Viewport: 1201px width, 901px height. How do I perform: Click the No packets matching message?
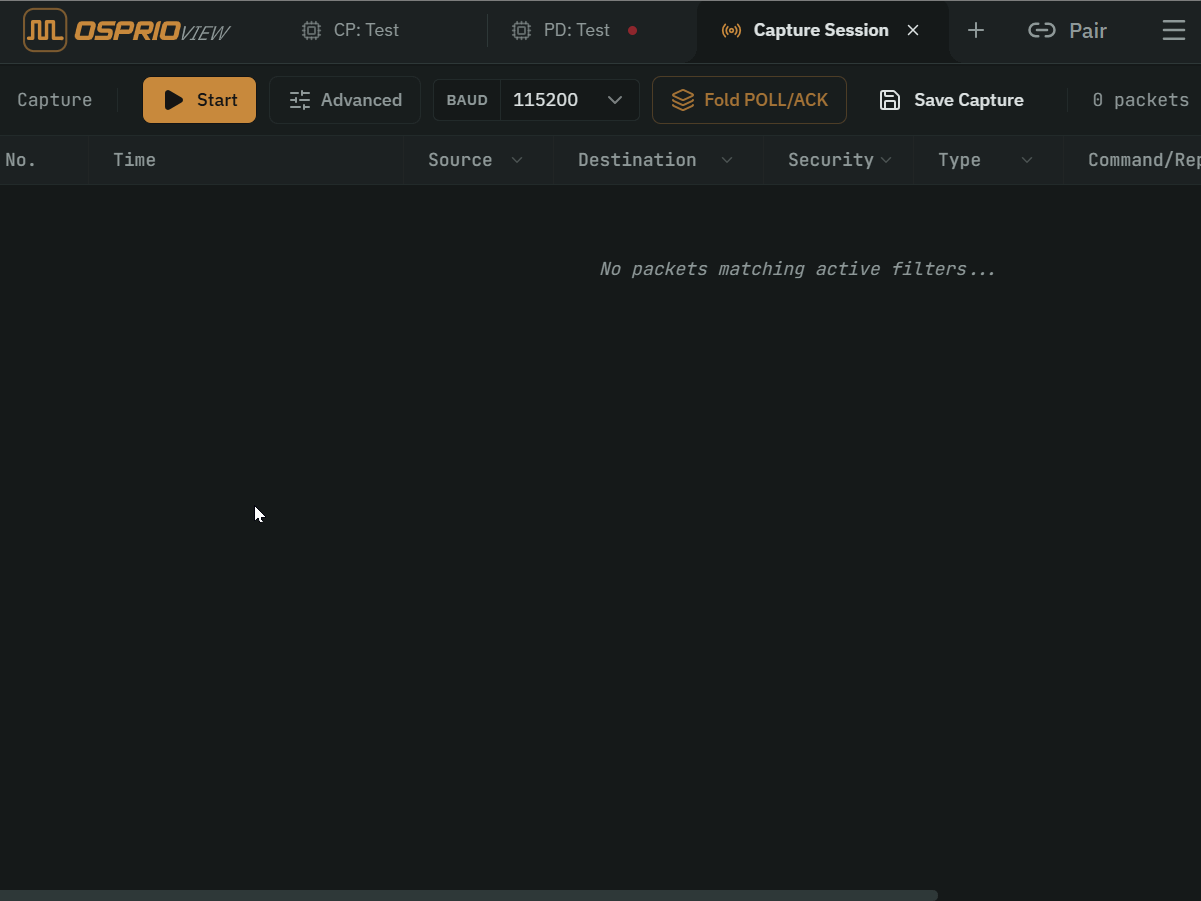click(x=797, y=269)
